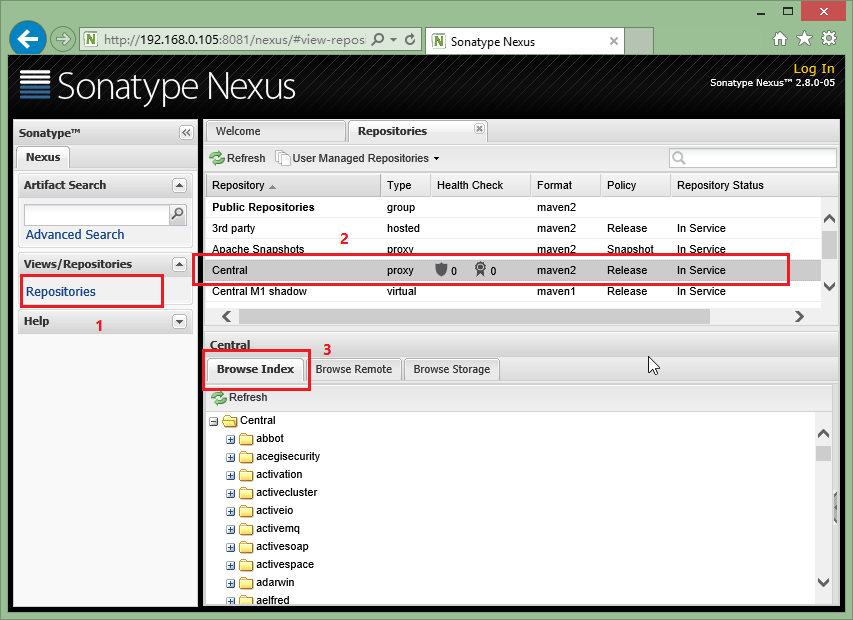This screenshot has height=620, width=853.
Task: Click the browser URL address field
Action: click(234, 40)
